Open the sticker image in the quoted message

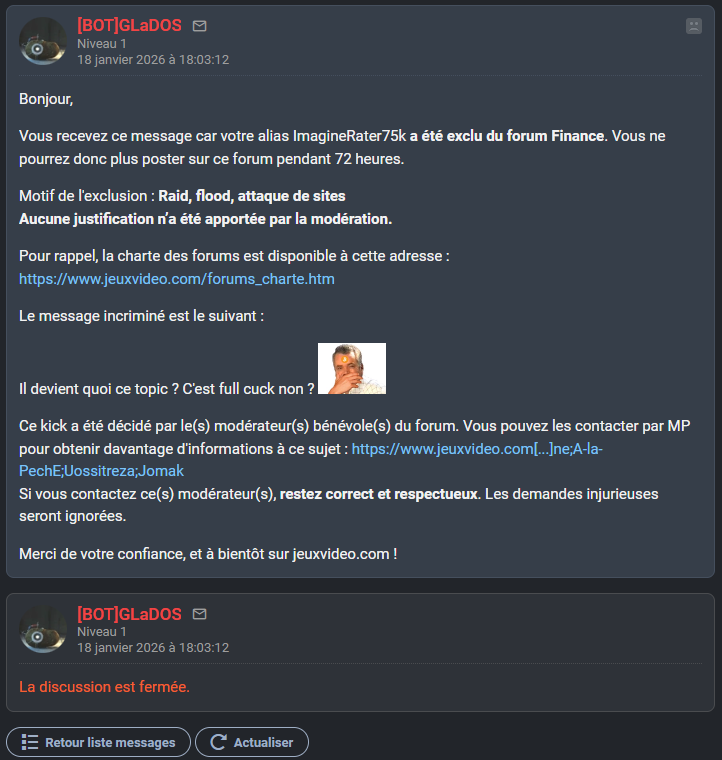351,369
